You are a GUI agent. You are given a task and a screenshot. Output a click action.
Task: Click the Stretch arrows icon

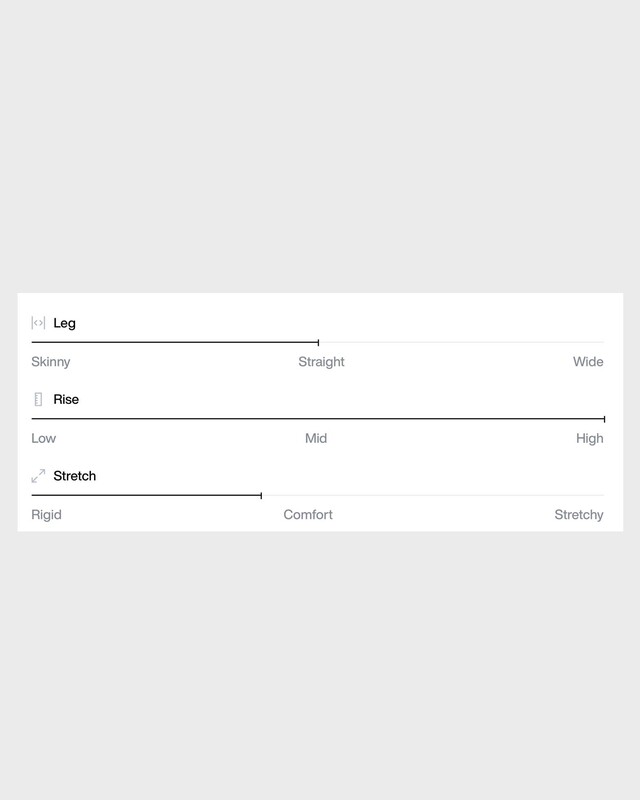tap(38, 476)
